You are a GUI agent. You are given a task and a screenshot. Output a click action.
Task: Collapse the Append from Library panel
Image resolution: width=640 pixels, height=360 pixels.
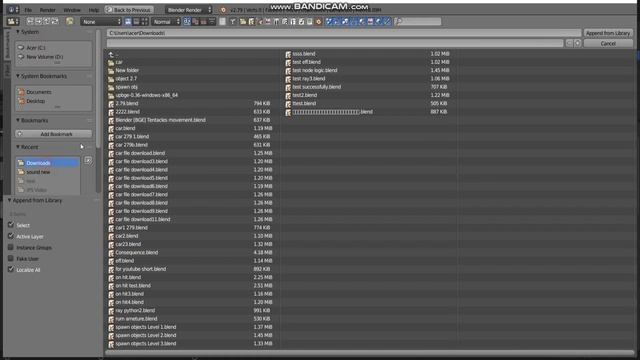tap(9, 200)
